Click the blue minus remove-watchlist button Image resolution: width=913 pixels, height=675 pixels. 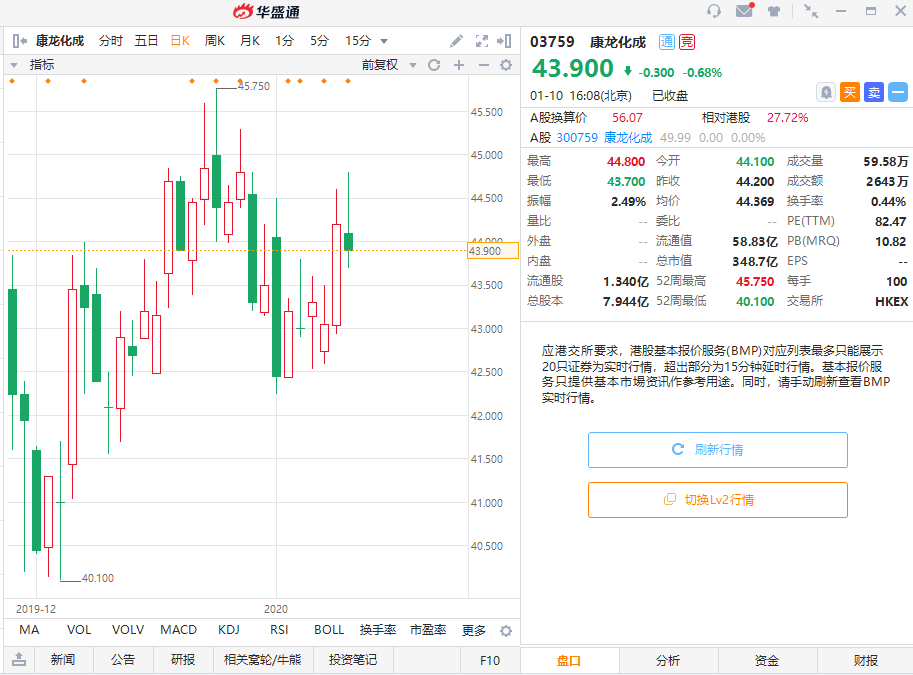[x=898, y=93]
